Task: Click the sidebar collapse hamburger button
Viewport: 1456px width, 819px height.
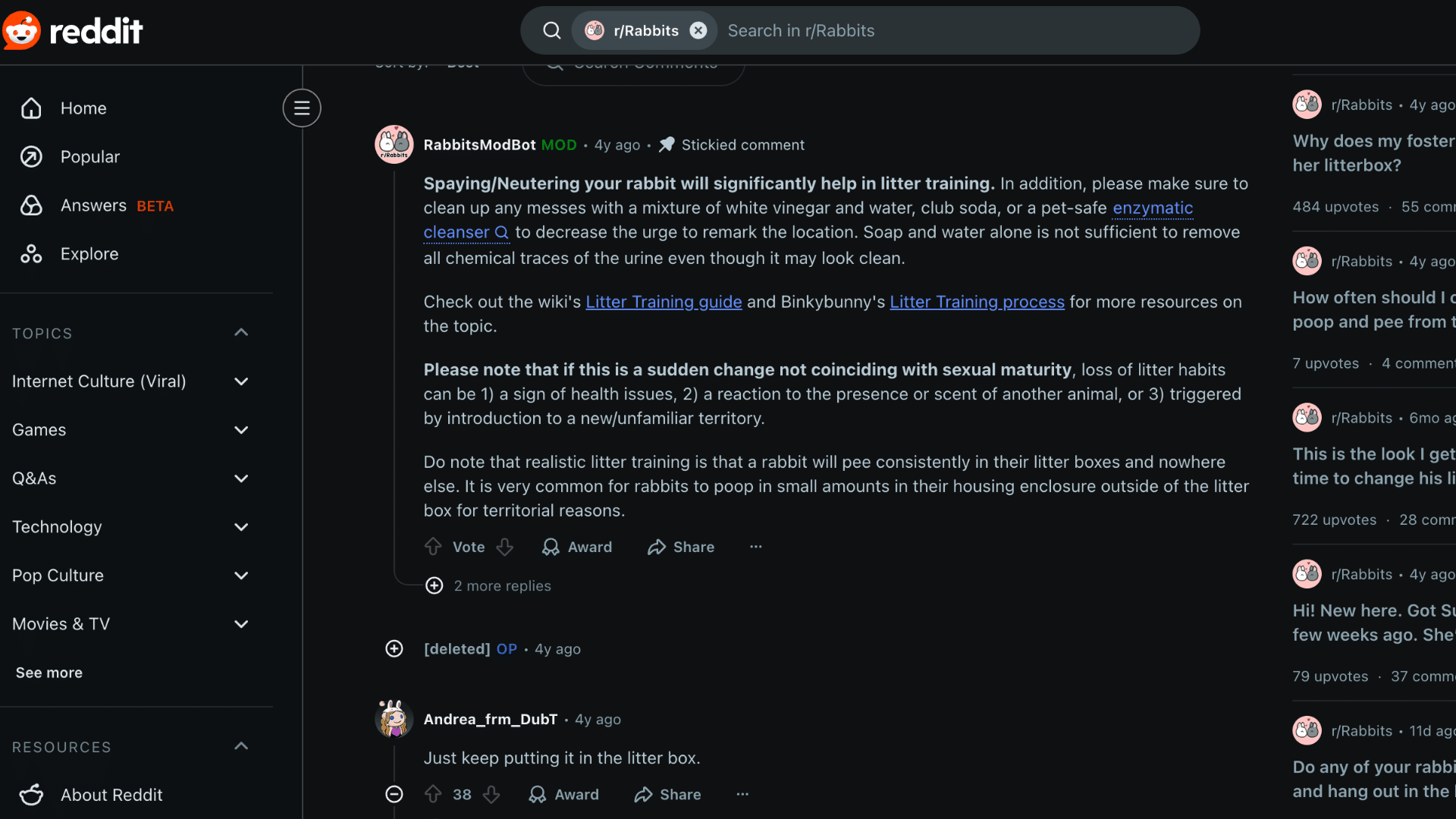Action: [x=302, y=108]
